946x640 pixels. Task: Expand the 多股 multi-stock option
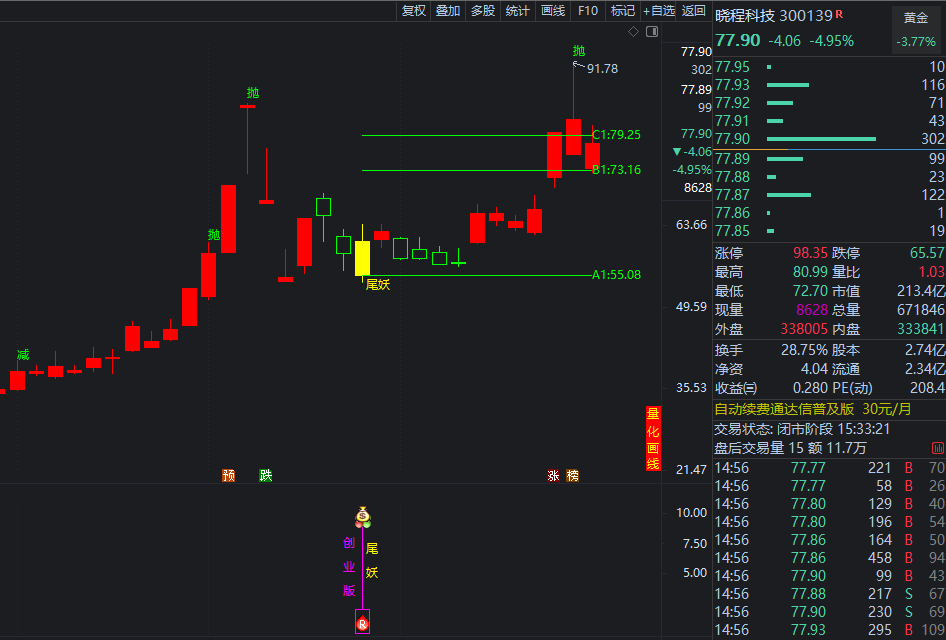click(x=483, y=11)
